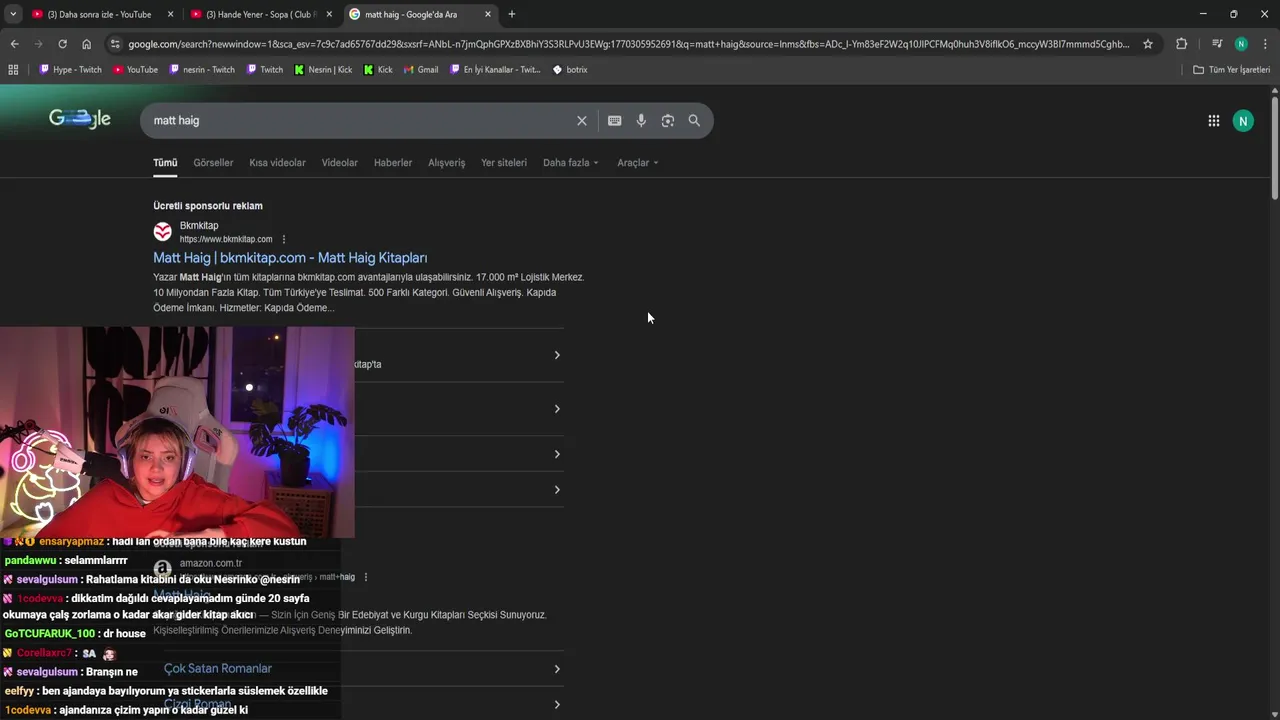Open the media control icon in toolbar

point(1217,44)
